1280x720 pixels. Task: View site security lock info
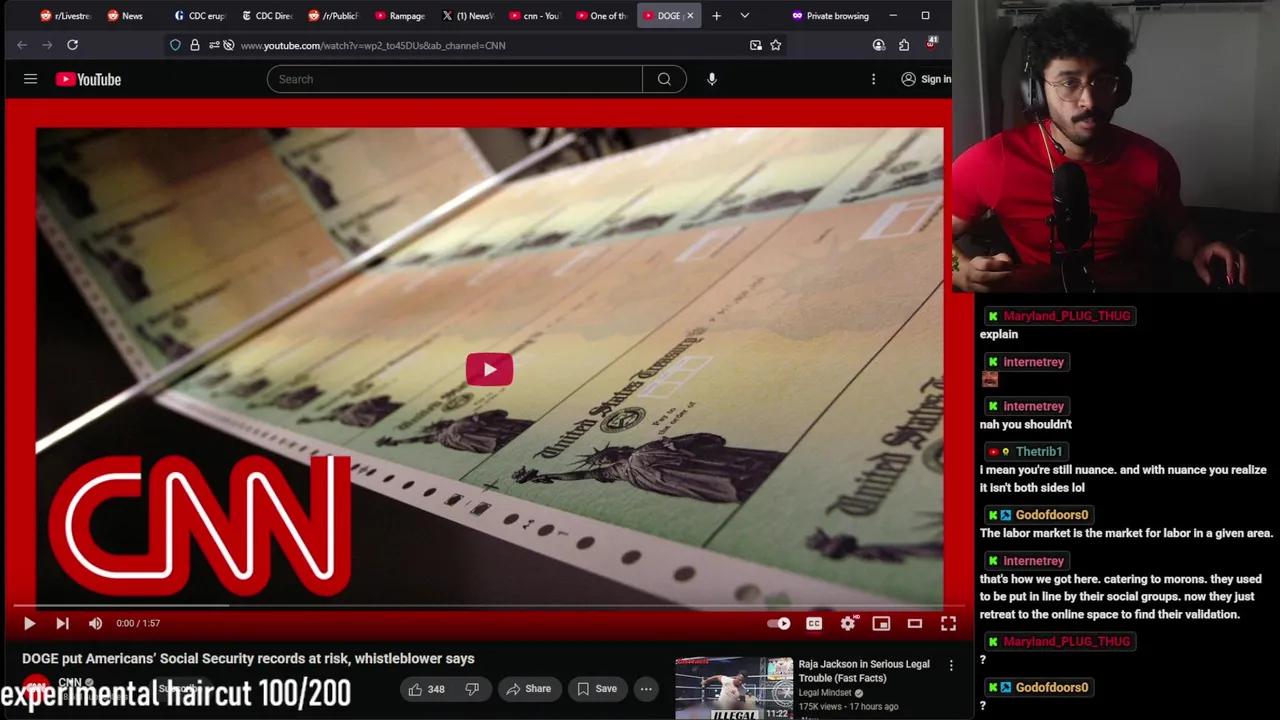[x=195, y=45]
